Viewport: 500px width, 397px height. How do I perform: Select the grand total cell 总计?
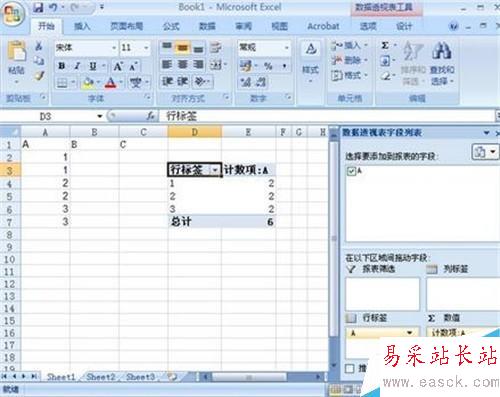click(195, 221)
